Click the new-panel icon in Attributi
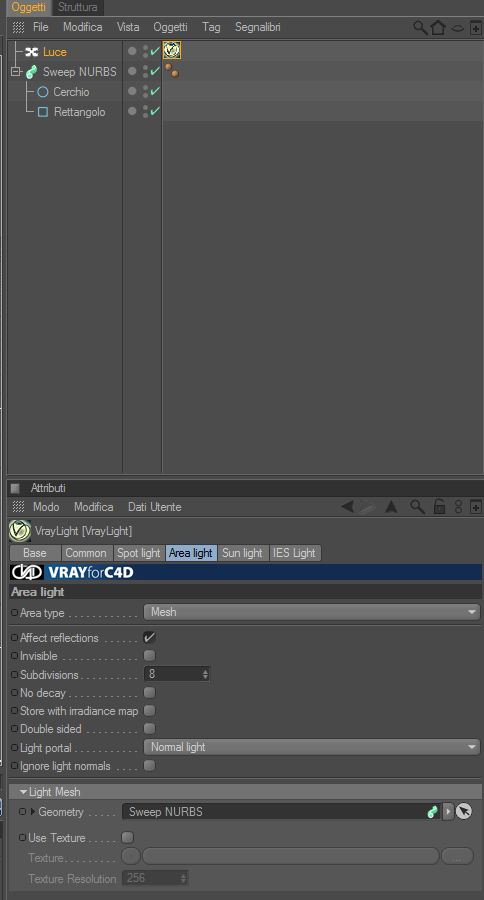The height and width of the screenshot is (900, 484). 475,507
